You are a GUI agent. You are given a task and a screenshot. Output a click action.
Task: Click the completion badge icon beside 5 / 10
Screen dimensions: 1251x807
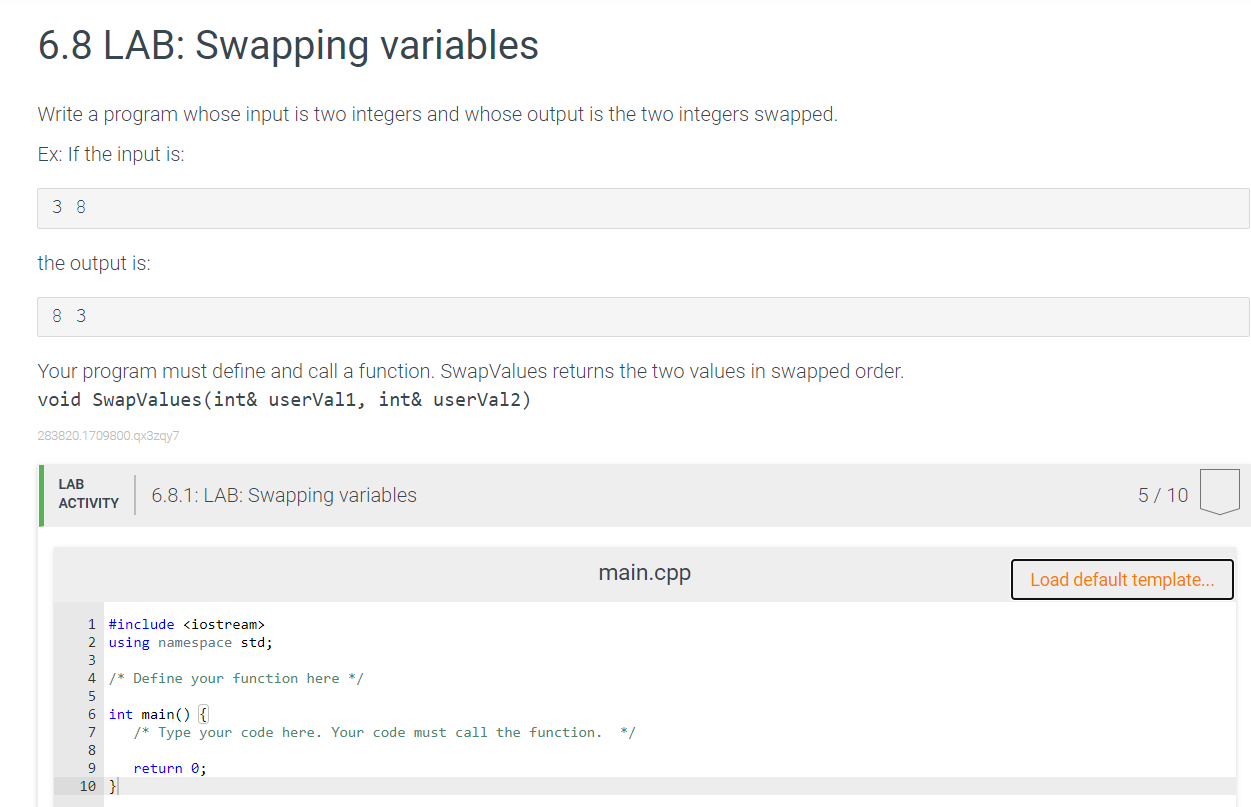1219,492
